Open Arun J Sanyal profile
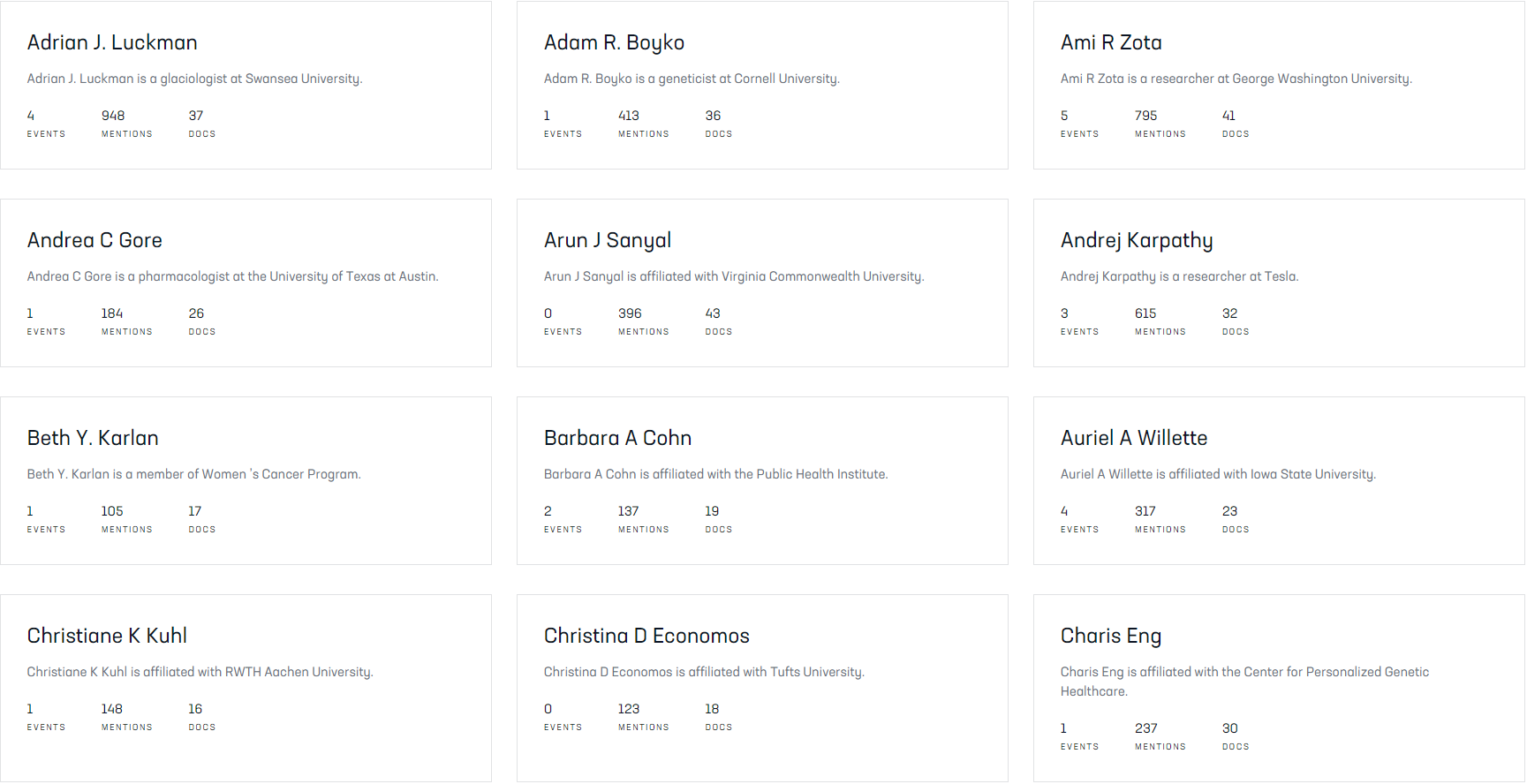1527x784 pixels. [x=607, y=240]
